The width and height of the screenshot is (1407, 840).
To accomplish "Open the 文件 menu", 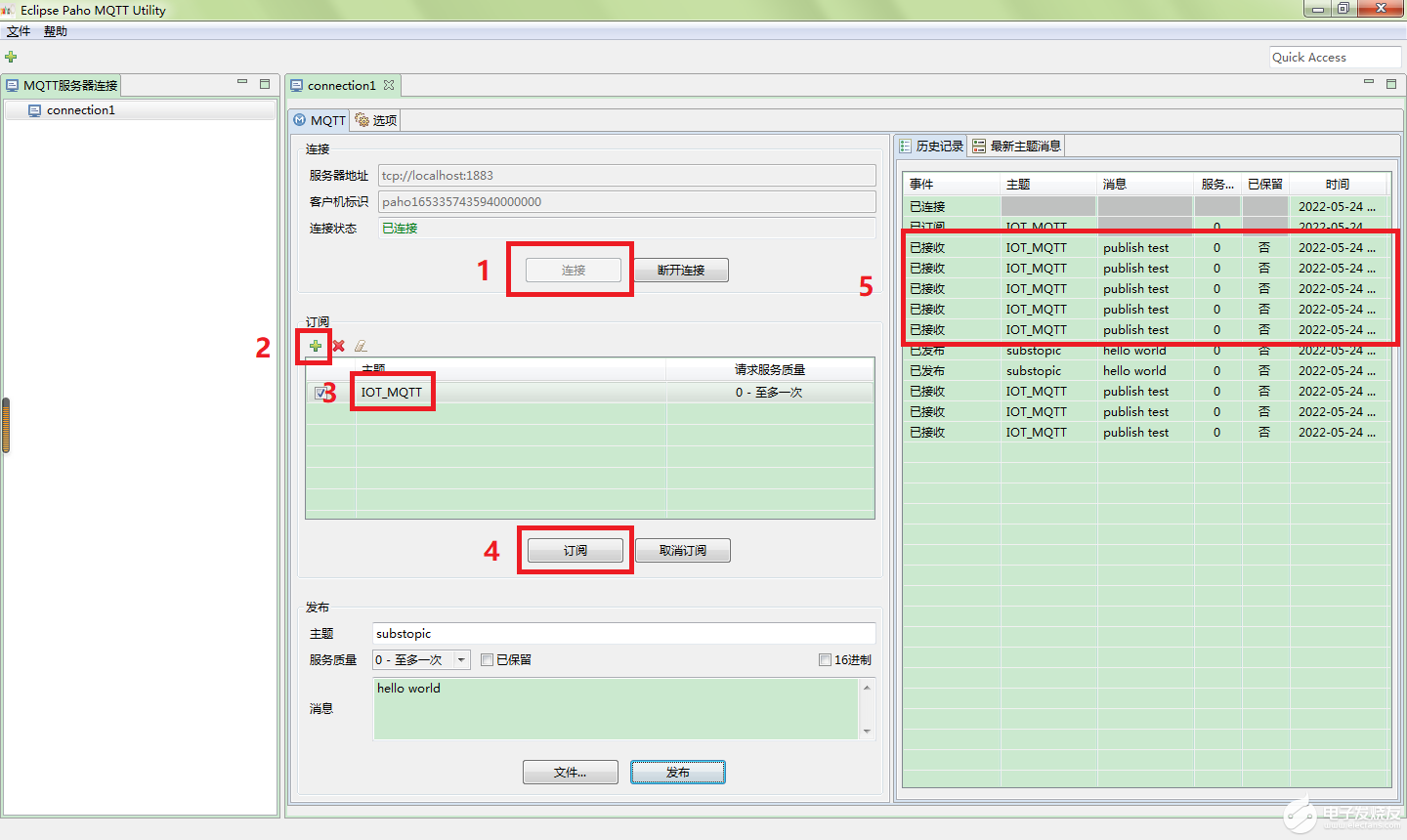I will click(x=19, y=31).
